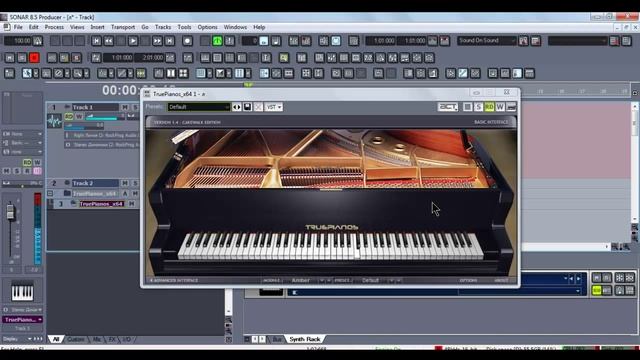Click Basic Interface label in TruePianos header
This screenshot has height=360, width=640.
(x=491, y=122)
